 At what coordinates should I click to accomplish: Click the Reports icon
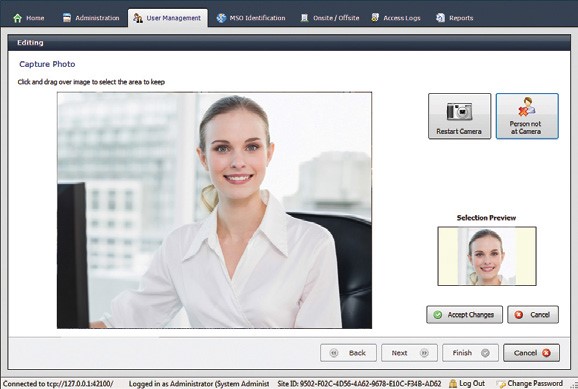(x=440, y=18)
